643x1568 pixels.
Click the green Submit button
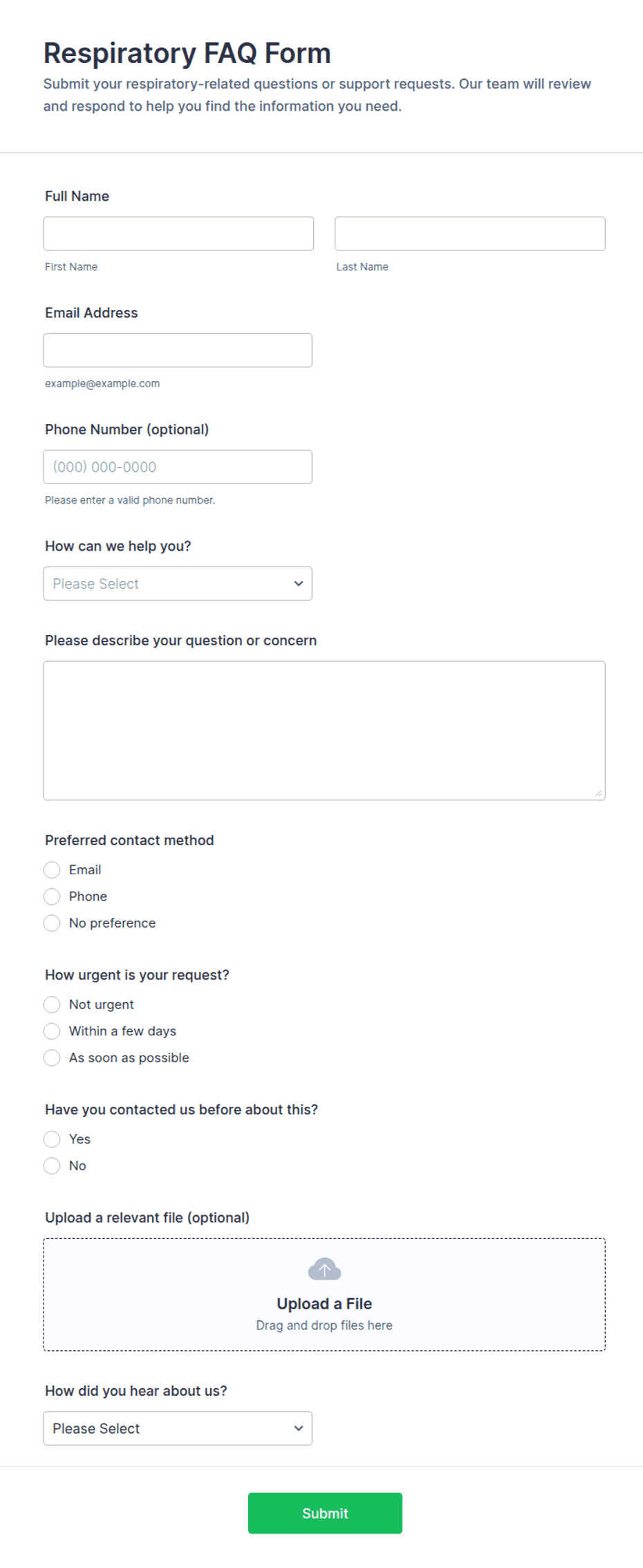(x=325, y=1513)
